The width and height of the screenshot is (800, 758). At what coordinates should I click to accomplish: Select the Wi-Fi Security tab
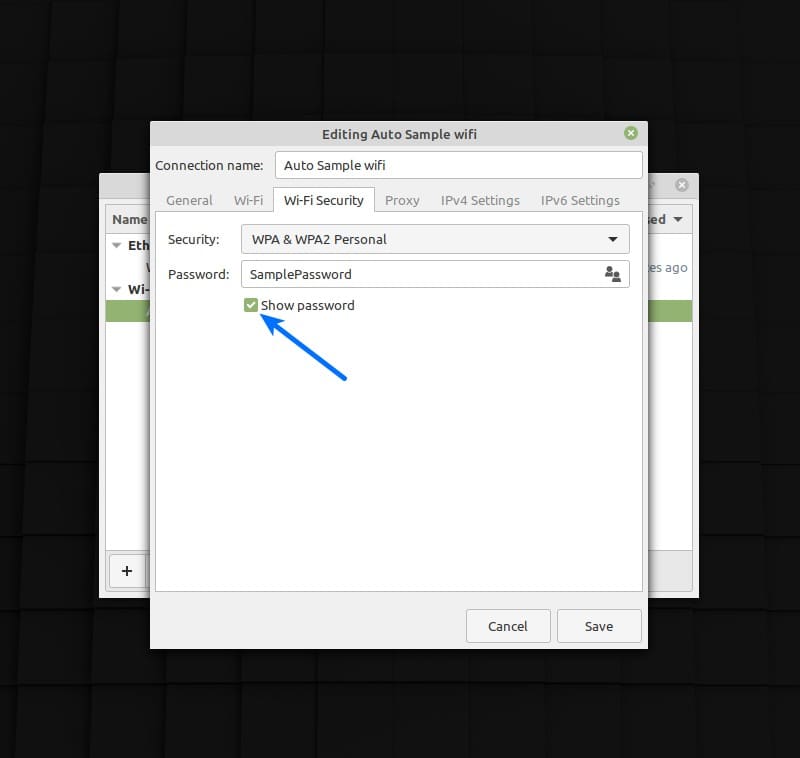[323, 200]
